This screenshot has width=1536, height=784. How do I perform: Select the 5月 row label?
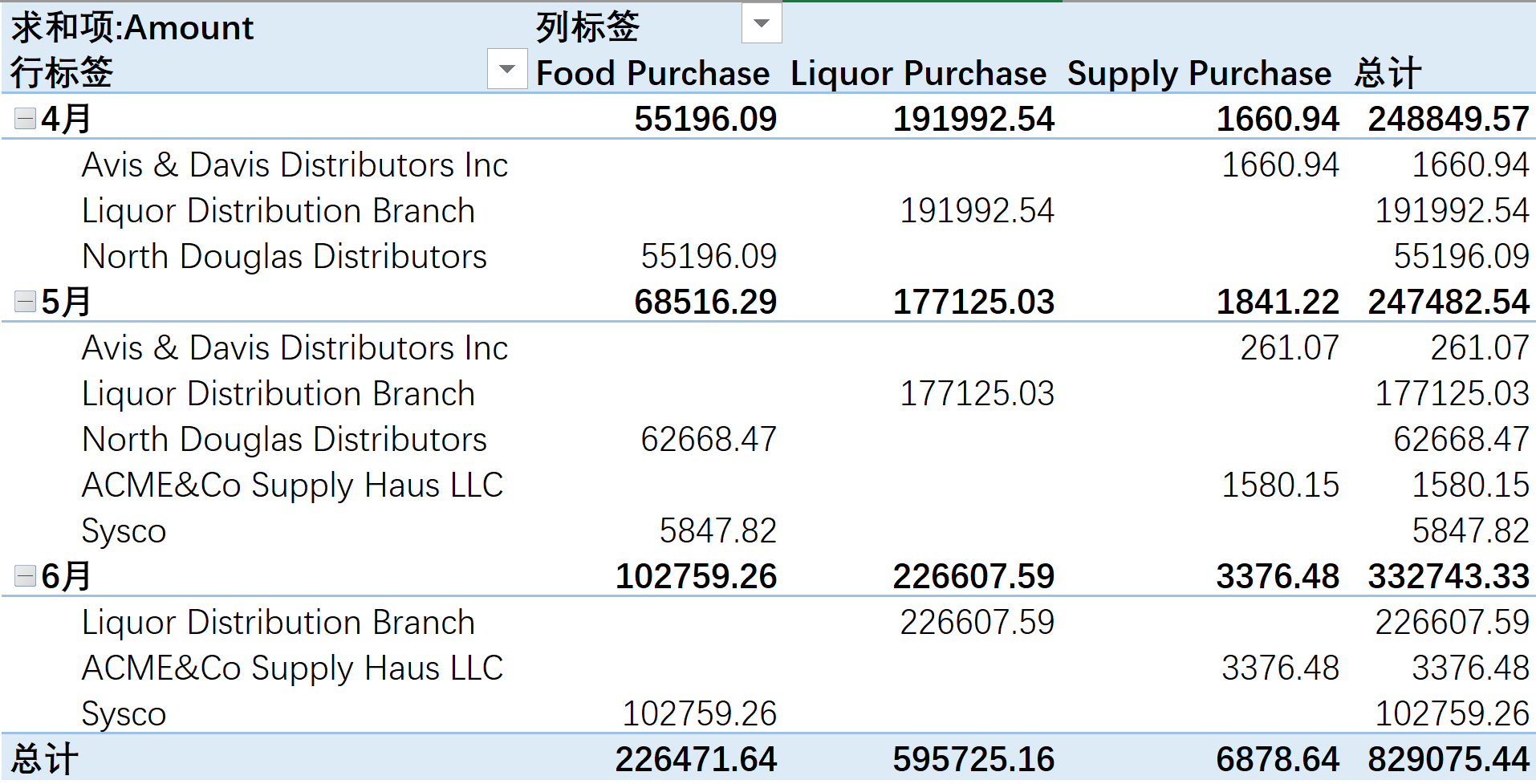pos(66,302)
